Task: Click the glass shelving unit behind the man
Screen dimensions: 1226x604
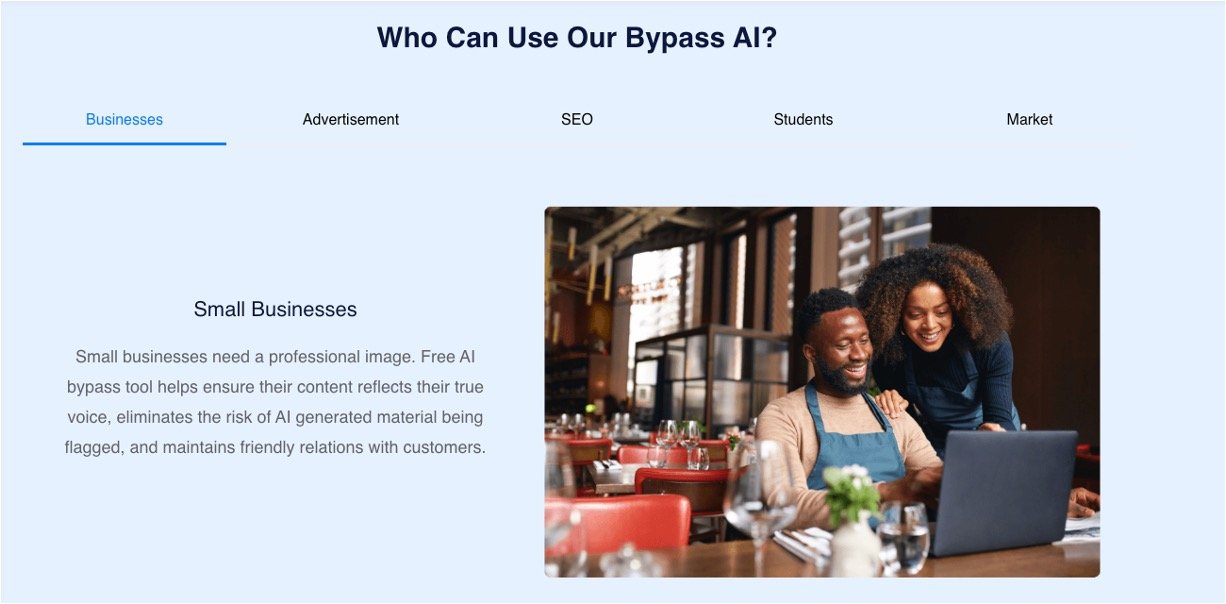Action: click(x=711, y=378)
